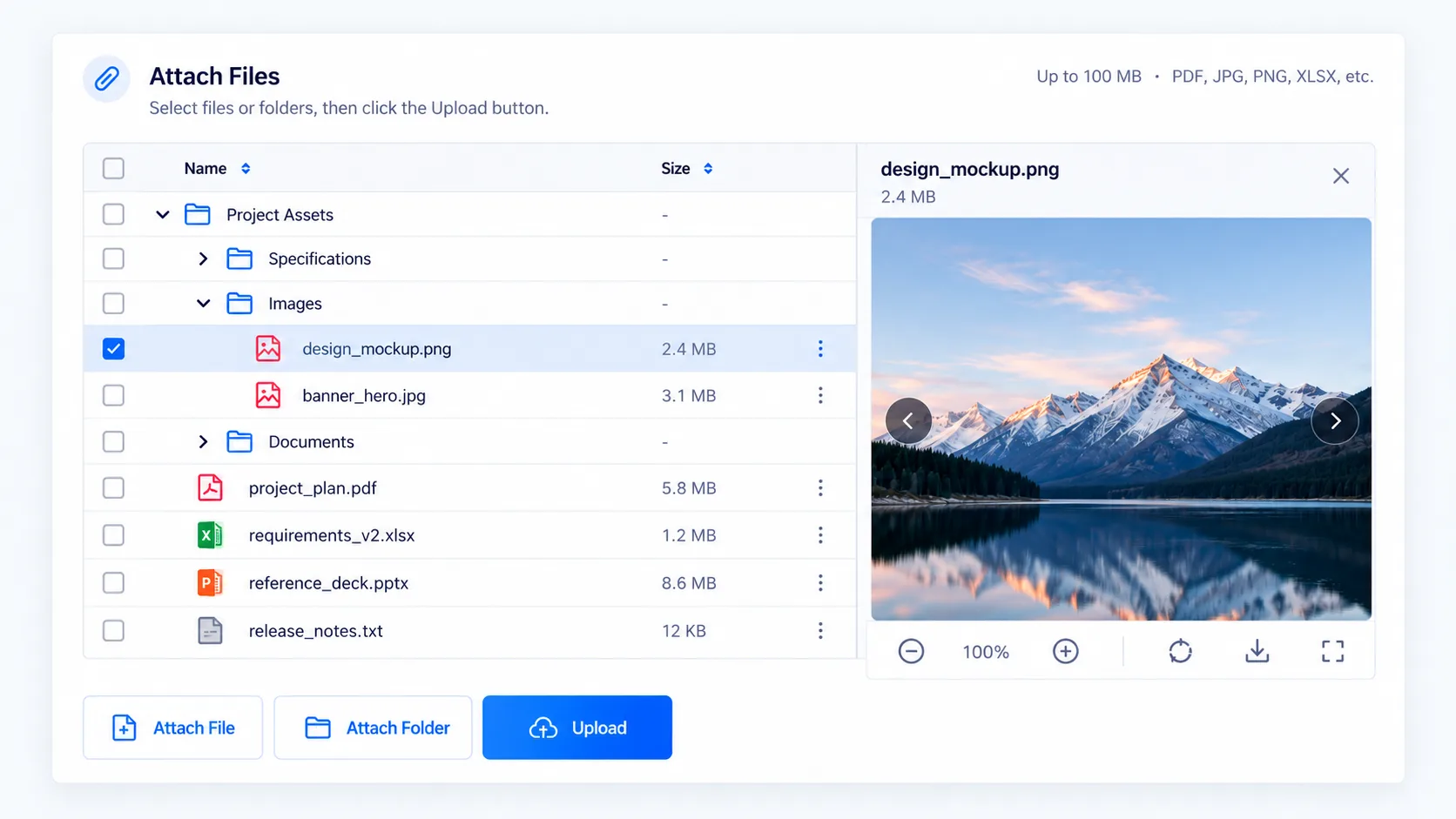Click the banner_hero.jpg image file icon

click(x=268, y=395)
